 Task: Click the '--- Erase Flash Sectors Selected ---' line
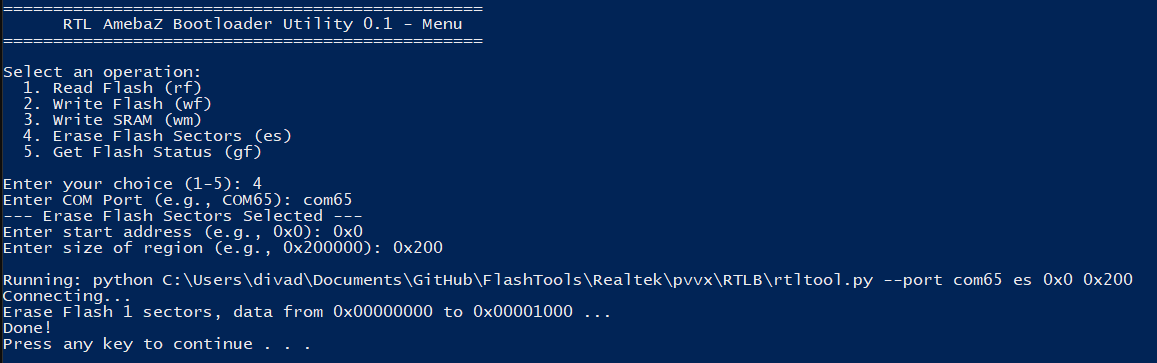pos(182,216)
